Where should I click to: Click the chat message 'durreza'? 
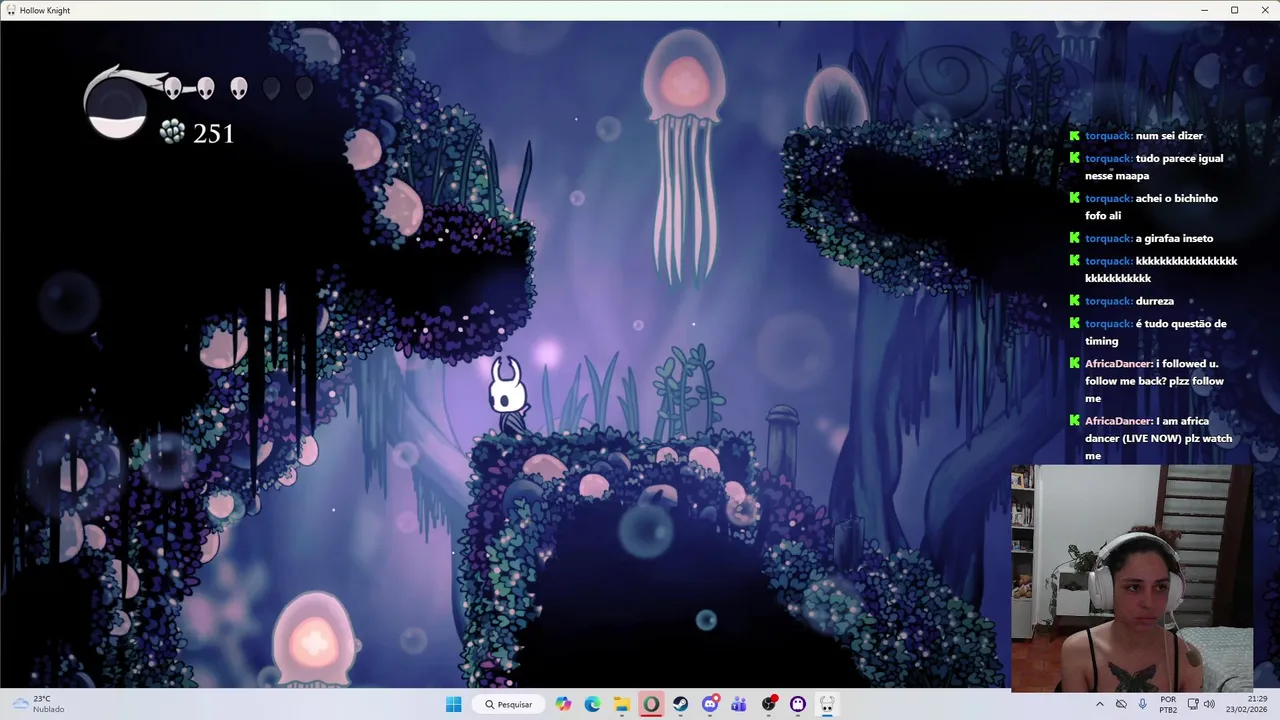point(1155,301)
